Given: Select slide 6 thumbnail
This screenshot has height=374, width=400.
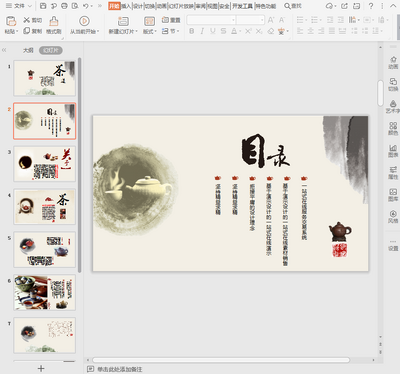Looking at the screenshot, I should 45,293.
